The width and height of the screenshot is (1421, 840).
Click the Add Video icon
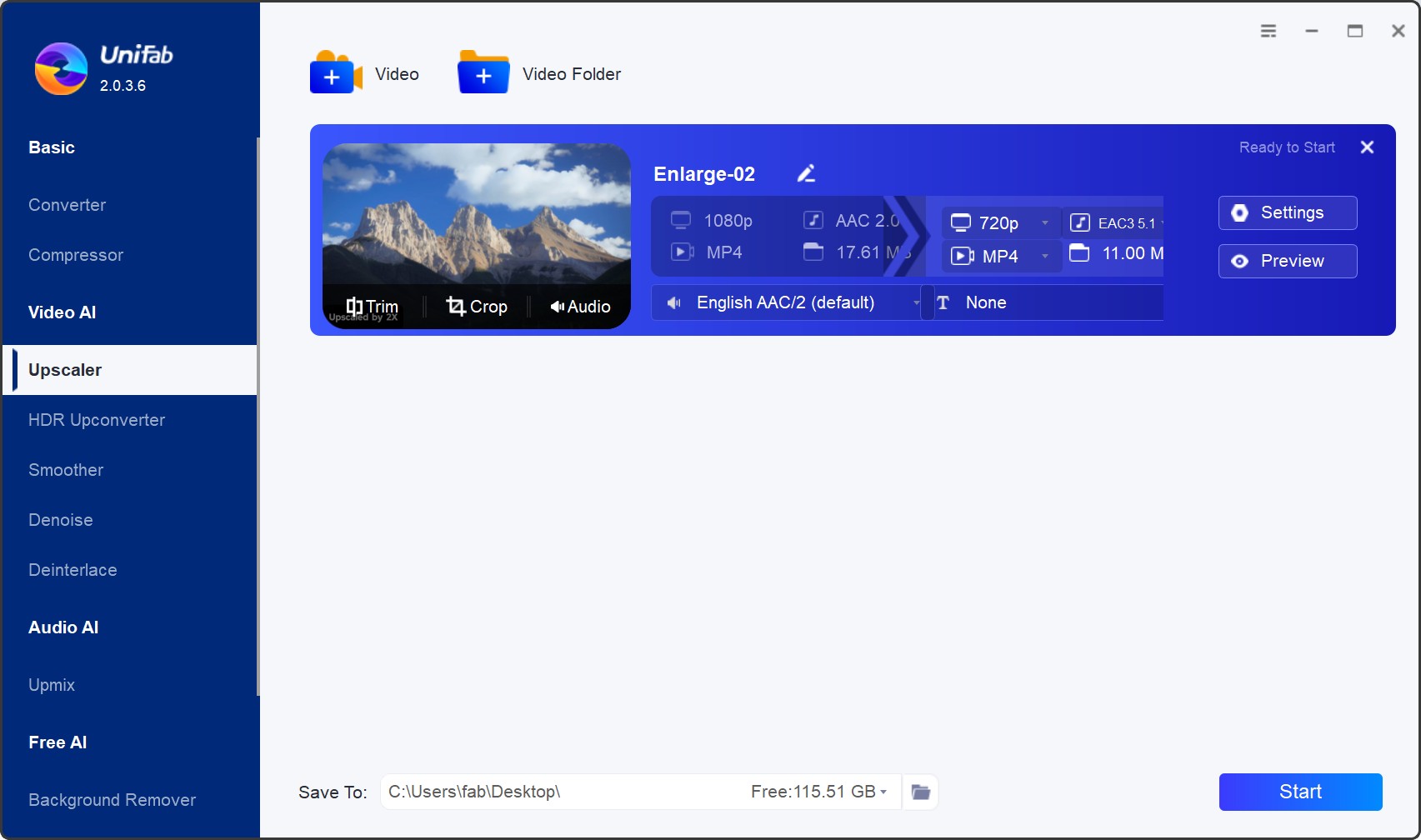336,72
